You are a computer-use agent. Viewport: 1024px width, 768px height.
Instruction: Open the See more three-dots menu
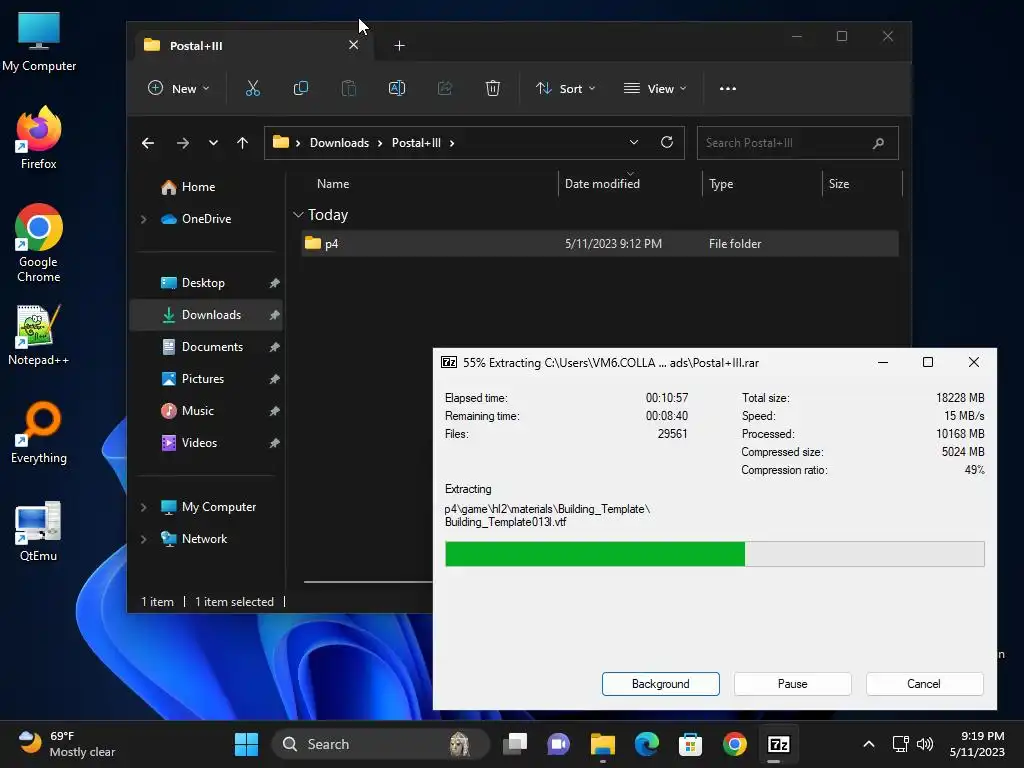(x=728, y=88)
